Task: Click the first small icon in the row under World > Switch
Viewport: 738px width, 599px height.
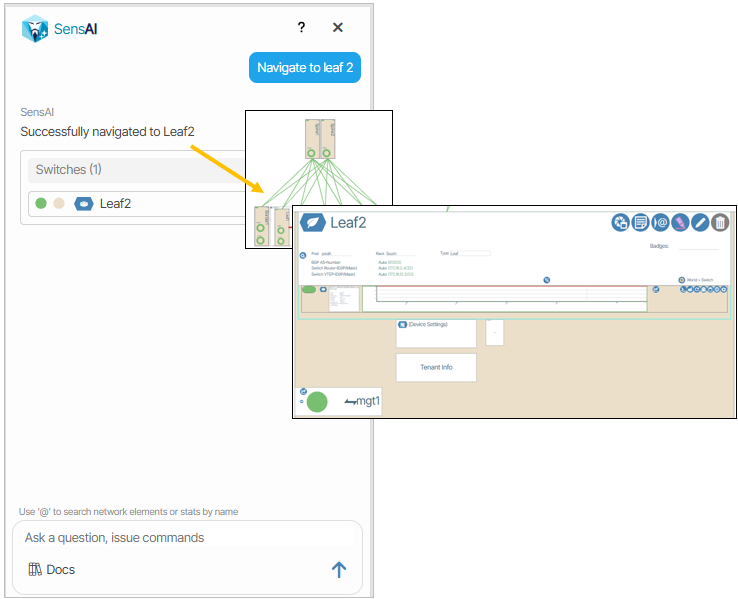Action: click(683, 289)
